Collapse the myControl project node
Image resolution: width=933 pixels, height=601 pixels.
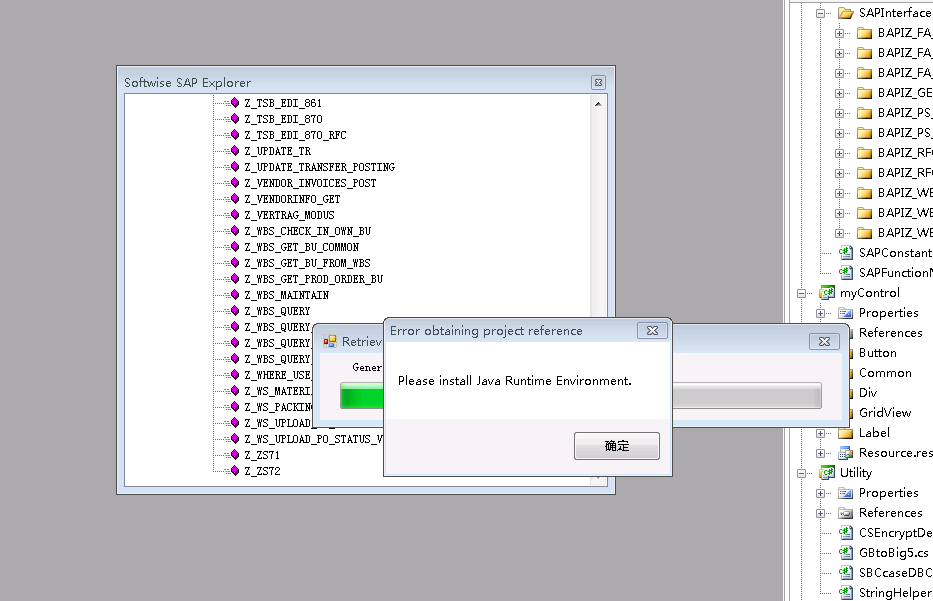click(x=801, y=293)
